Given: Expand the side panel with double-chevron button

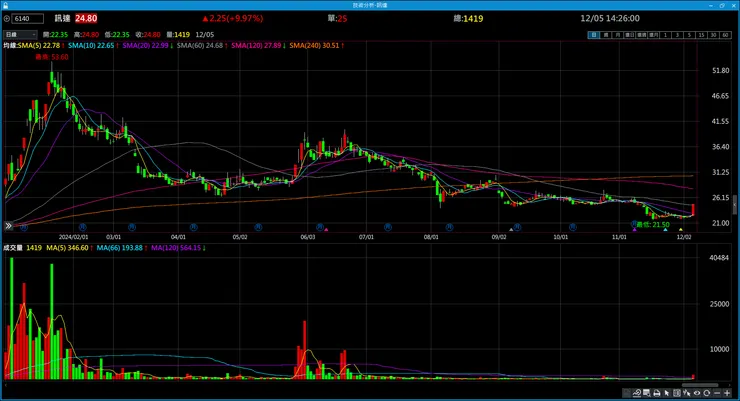Looking at the screenshot, I should point(8,226).
